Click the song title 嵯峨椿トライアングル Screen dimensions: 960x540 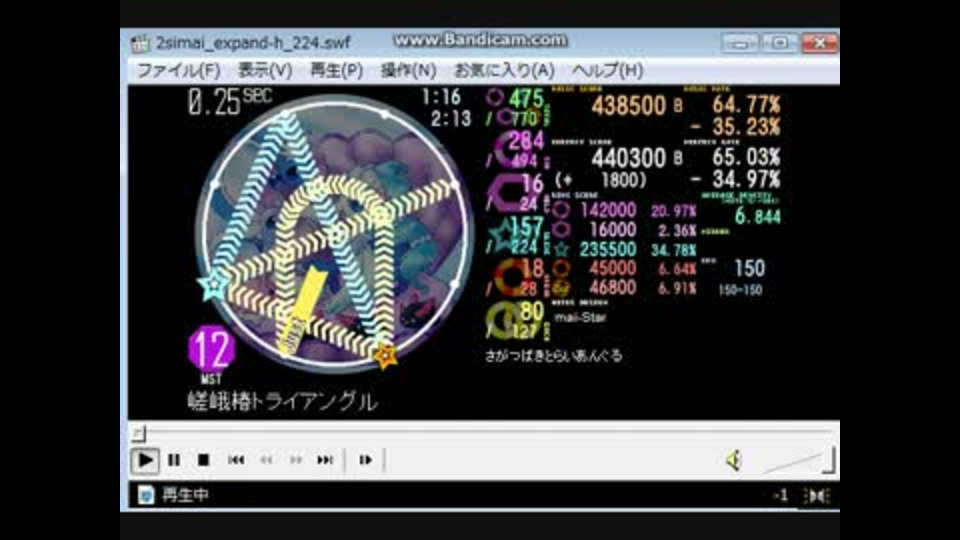[x=282, y=402]
